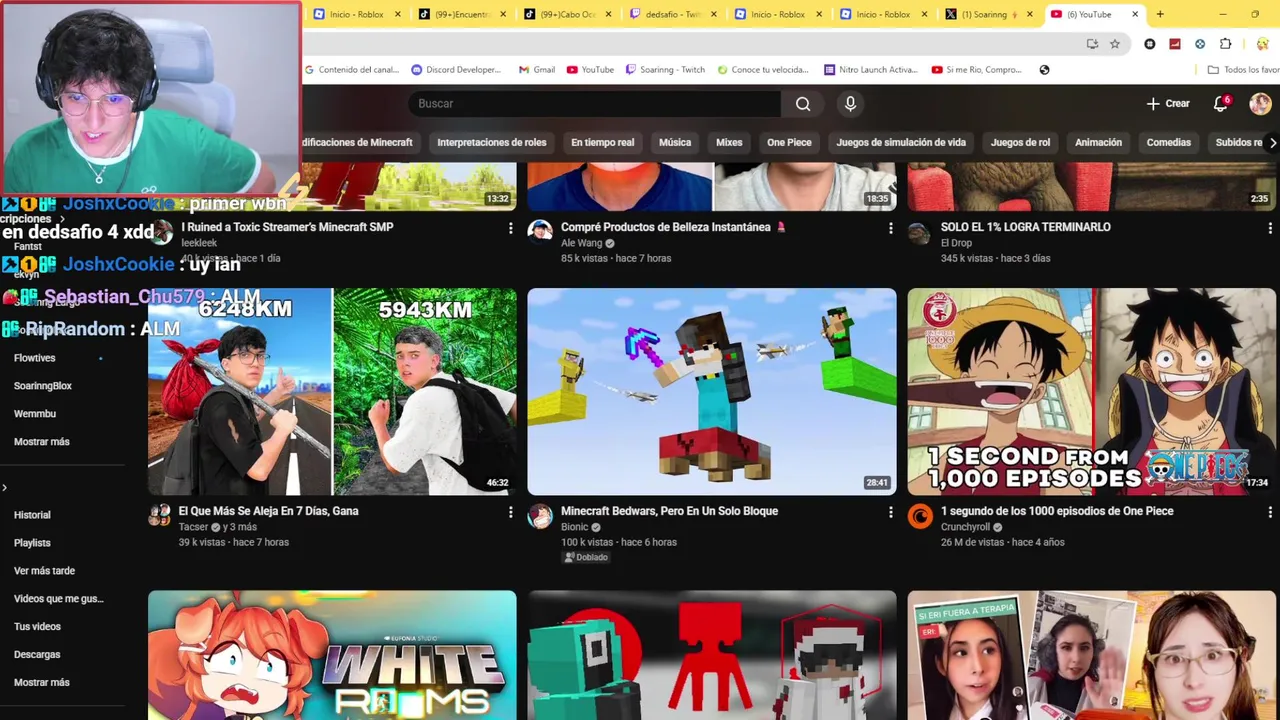The width and height of the screenshot is (1280, 720).
Task: Click the Crunchyroll channel avatar
Action: (920, 516)
